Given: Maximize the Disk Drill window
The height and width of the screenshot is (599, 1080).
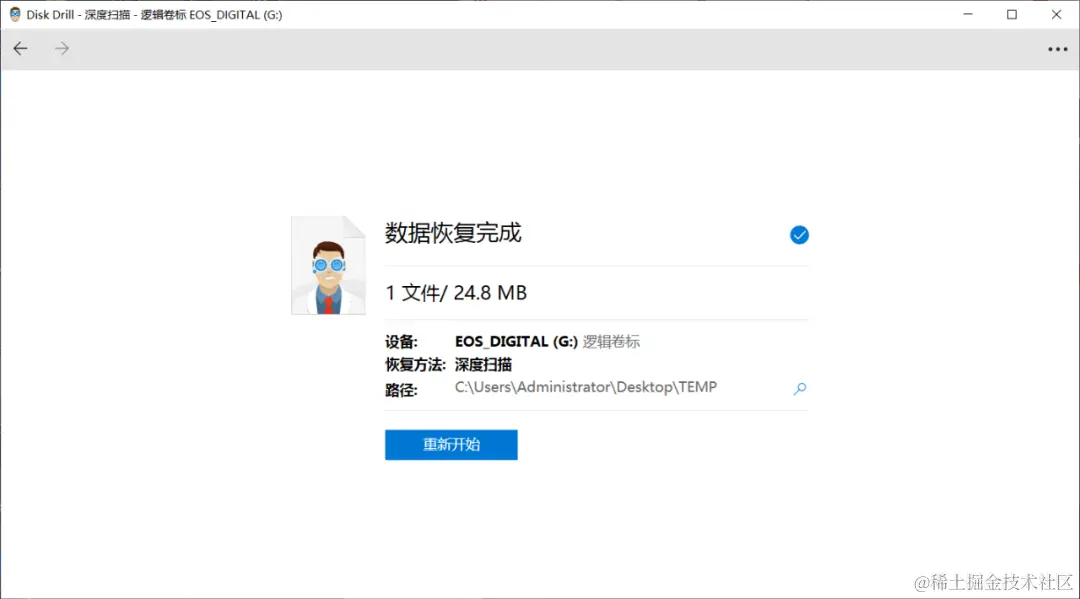Looking at the screenshot, I should pyautogui.click(x=1012, y=14).
